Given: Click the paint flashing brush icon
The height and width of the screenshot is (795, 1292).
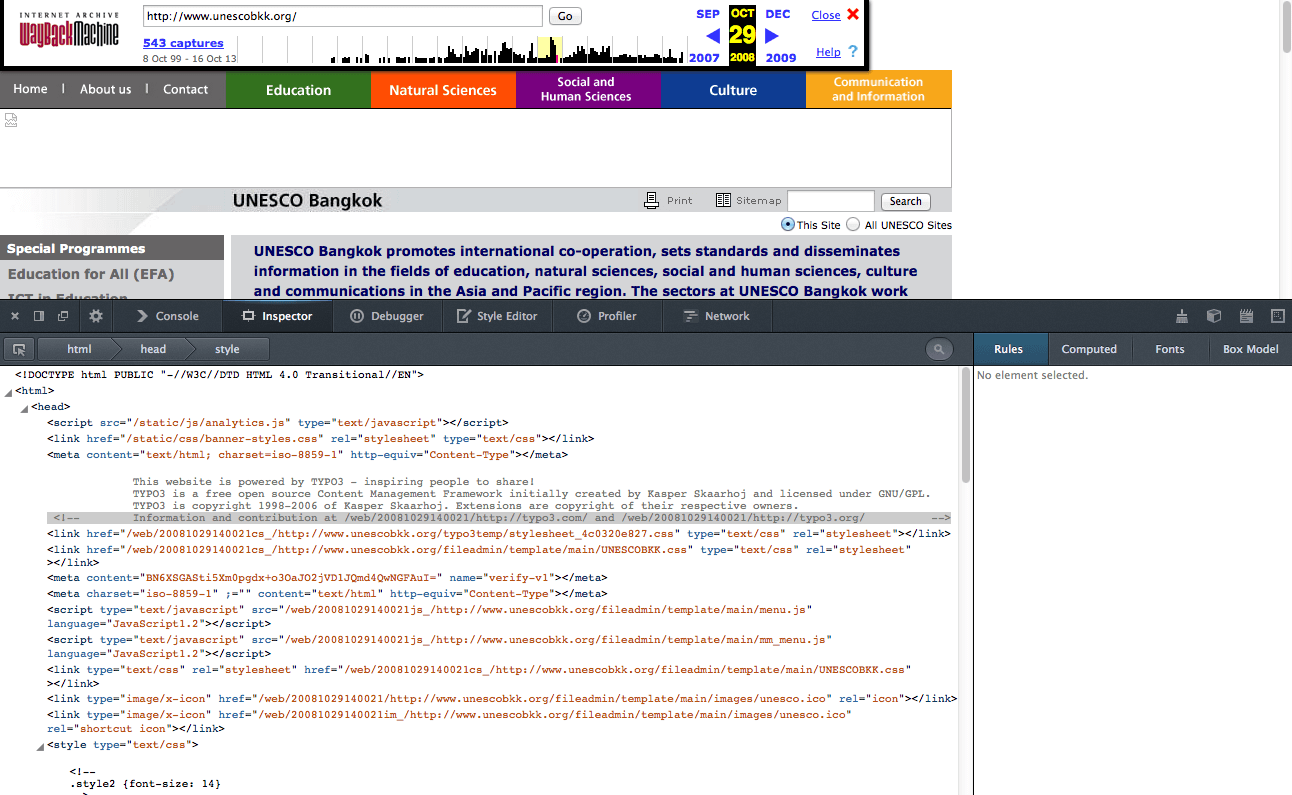Looking at the screenshot, I should point(1182,316).
